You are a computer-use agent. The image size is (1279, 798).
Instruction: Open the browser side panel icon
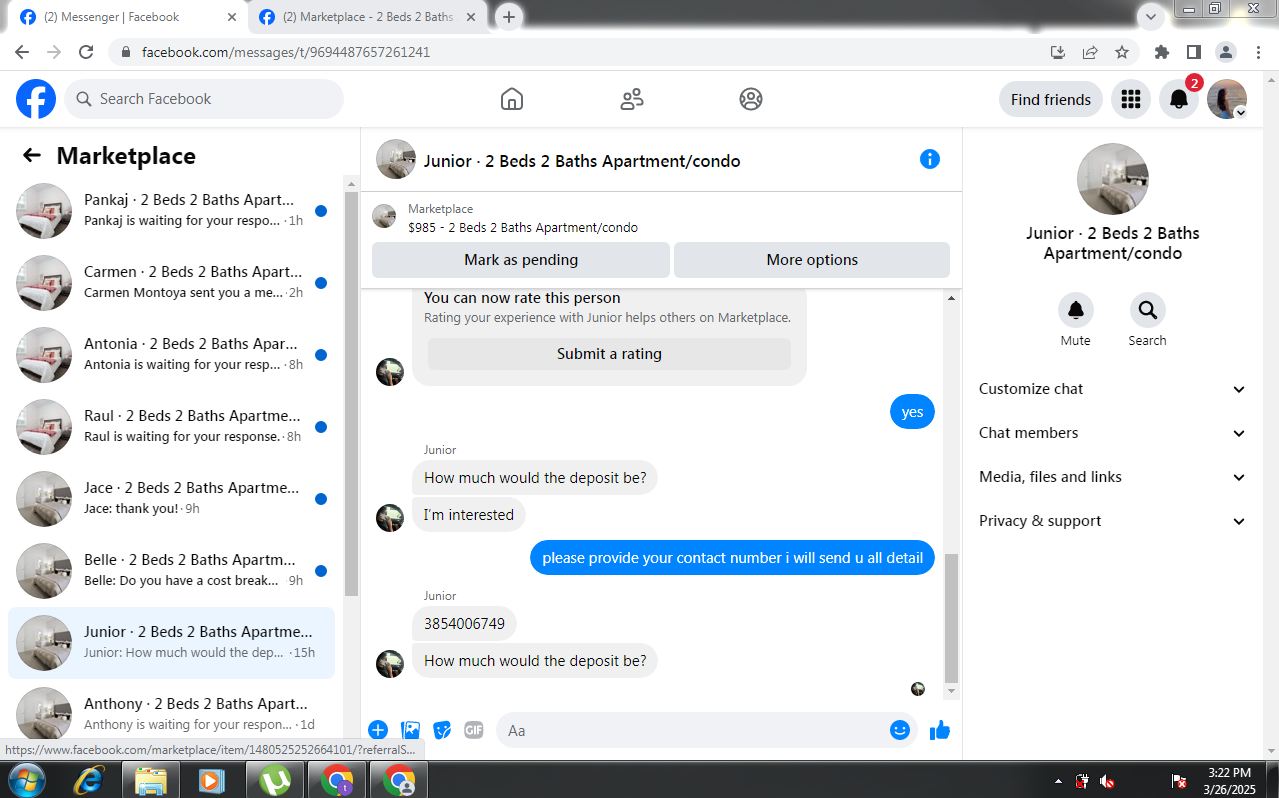1194,52
